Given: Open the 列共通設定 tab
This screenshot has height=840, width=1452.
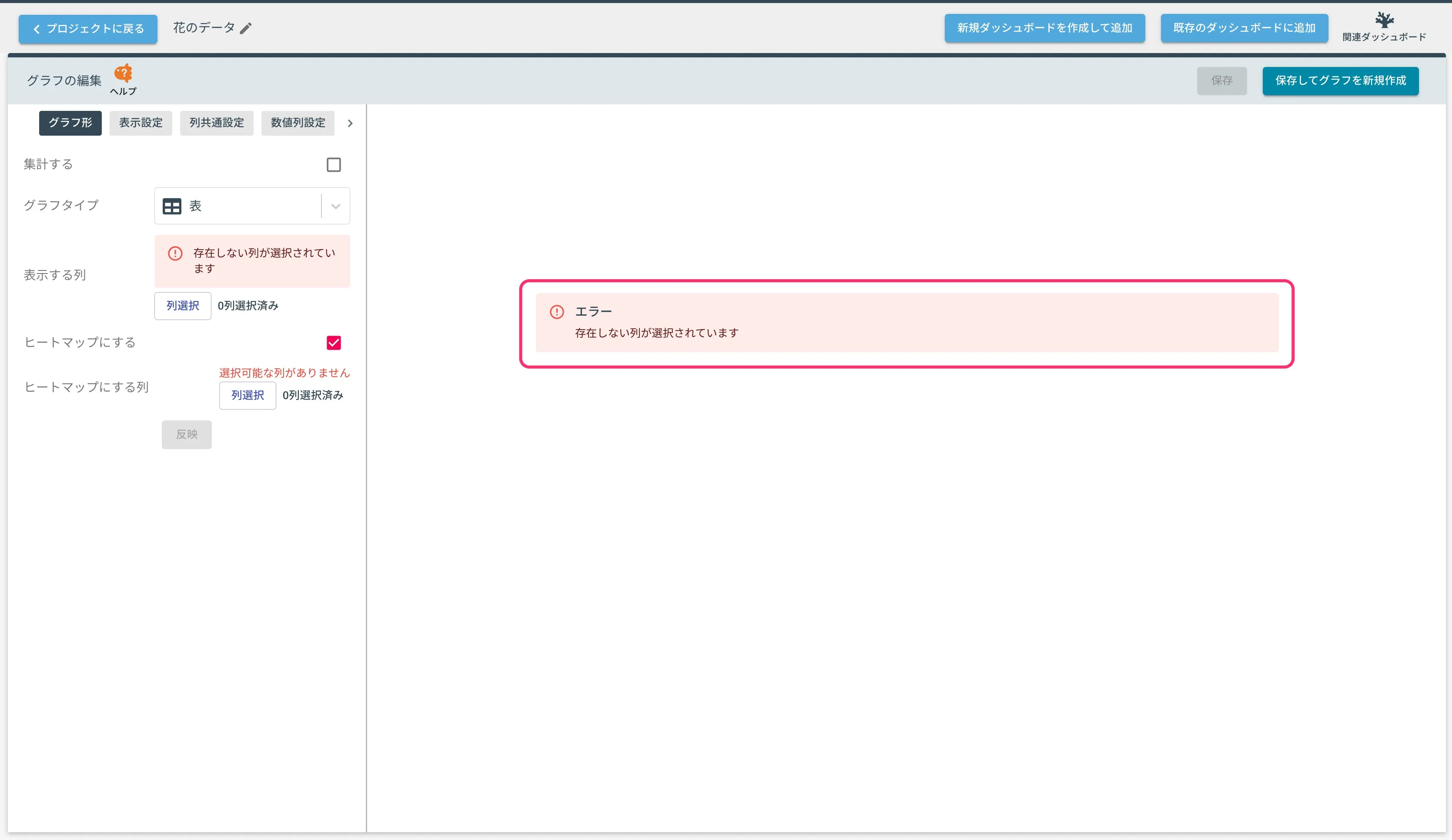Looking at the screenshot, I should pyautogui.click(x=217, y=123).
